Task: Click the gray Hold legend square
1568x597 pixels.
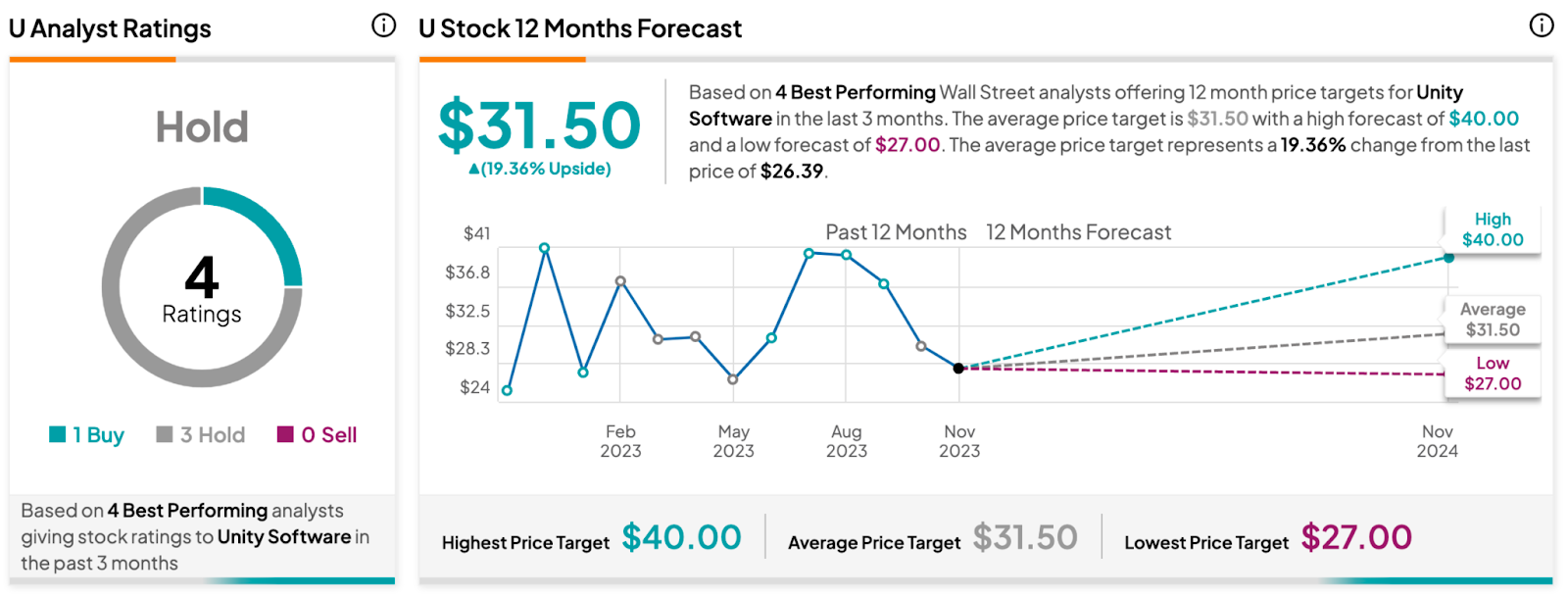Action: 165,434
